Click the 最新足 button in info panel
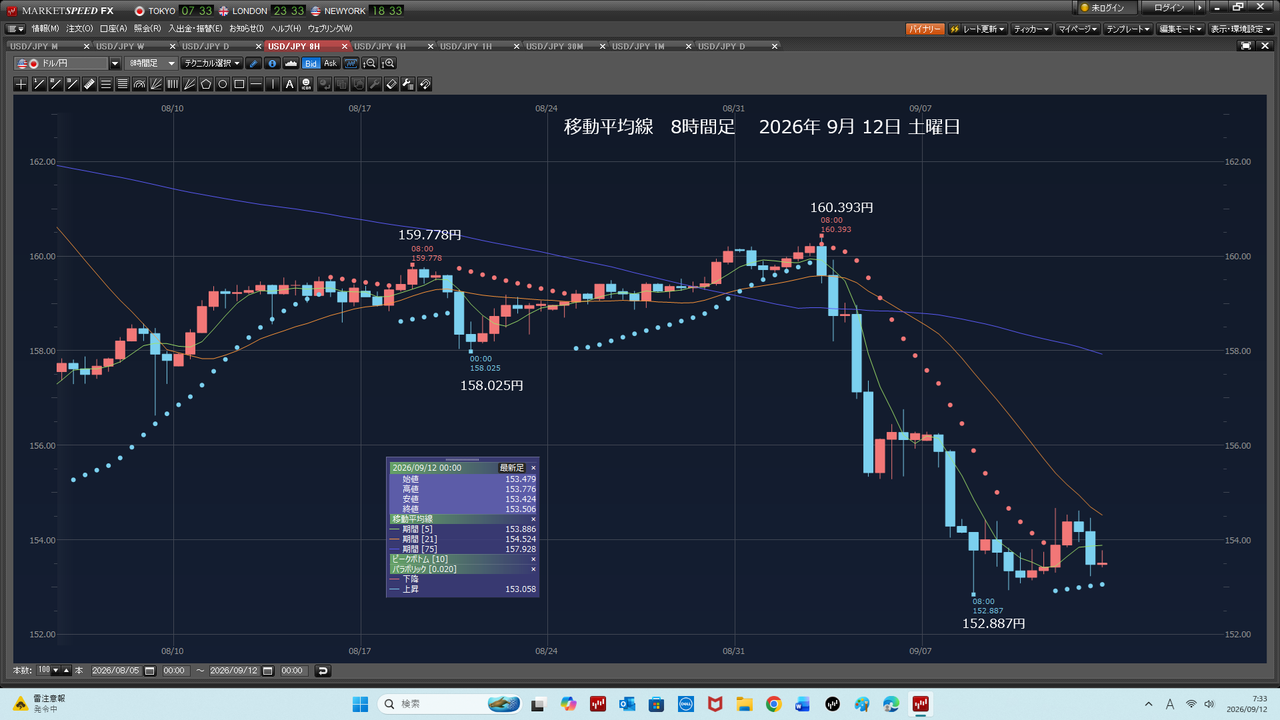This screenshot has height=720, width=1280. click(x=511, y=467)
